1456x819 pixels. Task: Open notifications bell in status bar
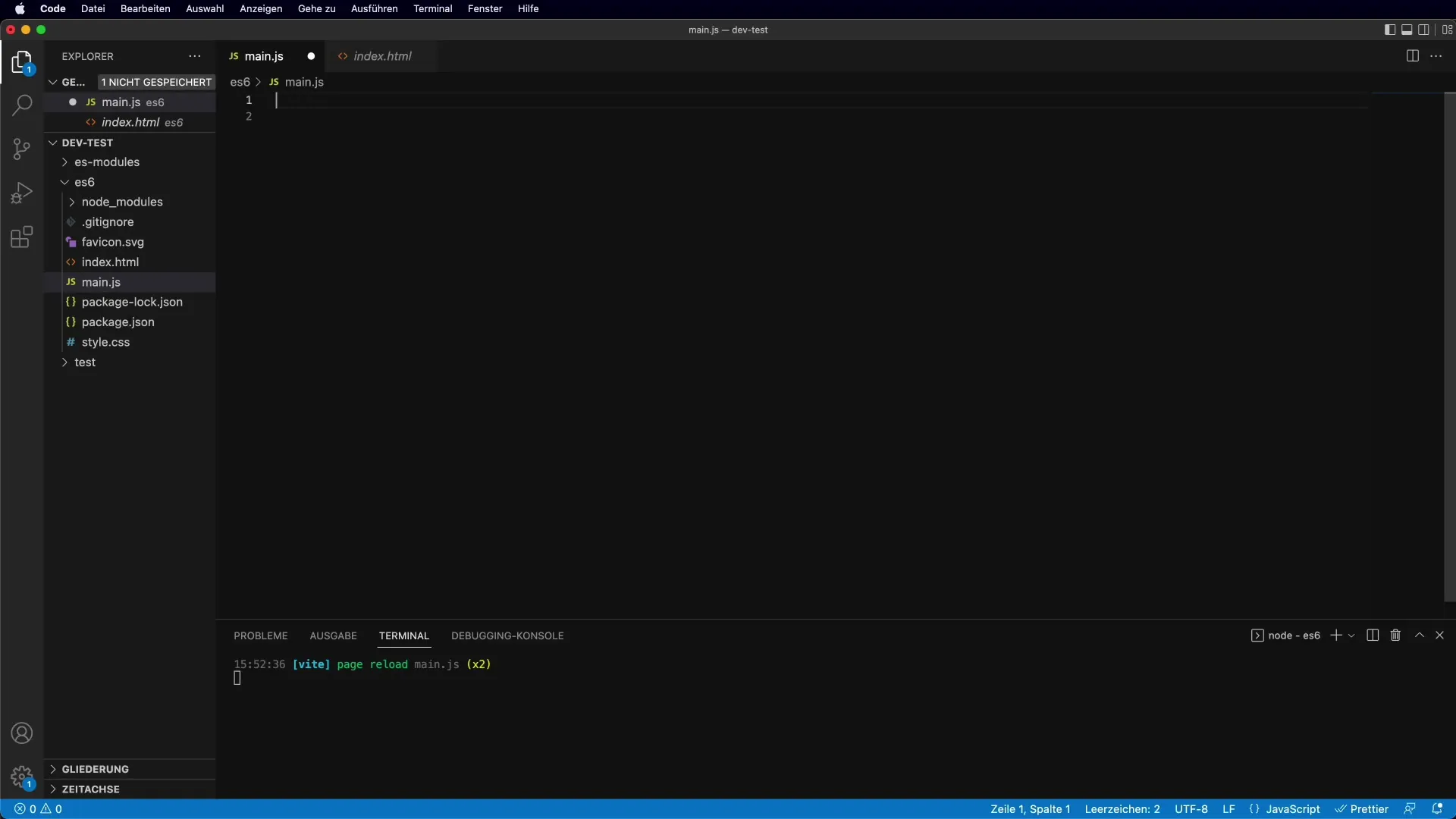[x=1436, y=809]
